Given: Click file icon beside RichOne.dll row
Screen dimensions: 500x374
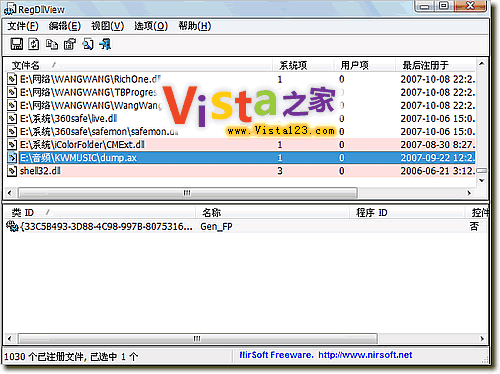Looking at the screenshot, I should pos(12,79).
